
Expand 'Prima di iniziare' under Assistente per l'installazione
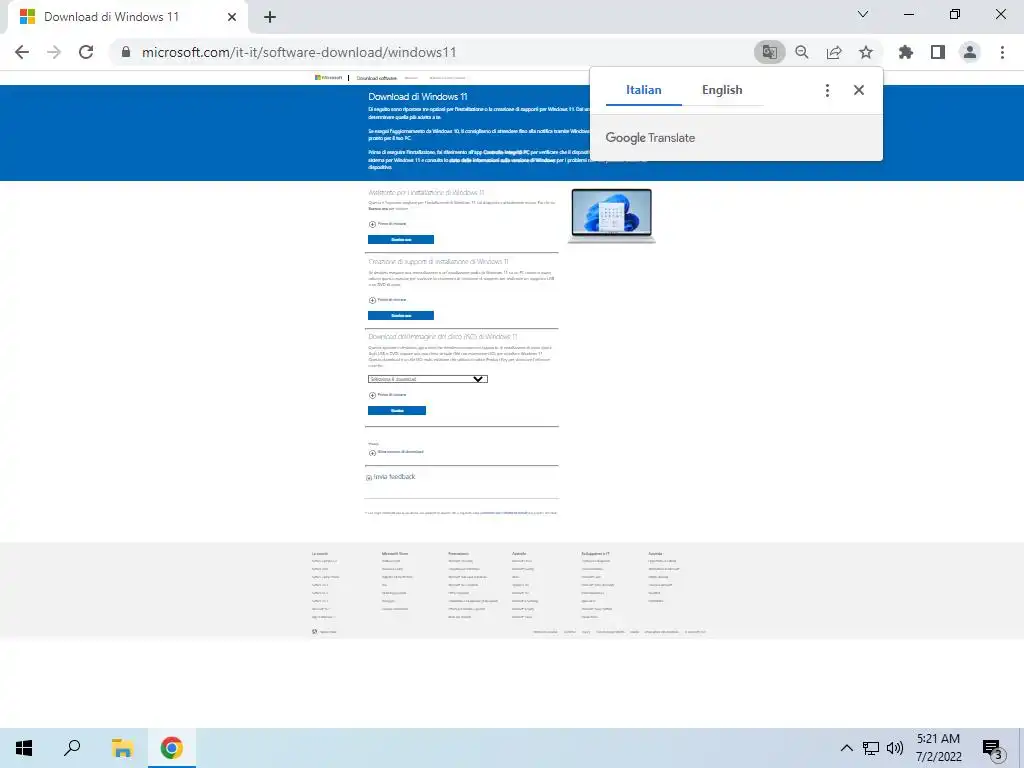387,224
